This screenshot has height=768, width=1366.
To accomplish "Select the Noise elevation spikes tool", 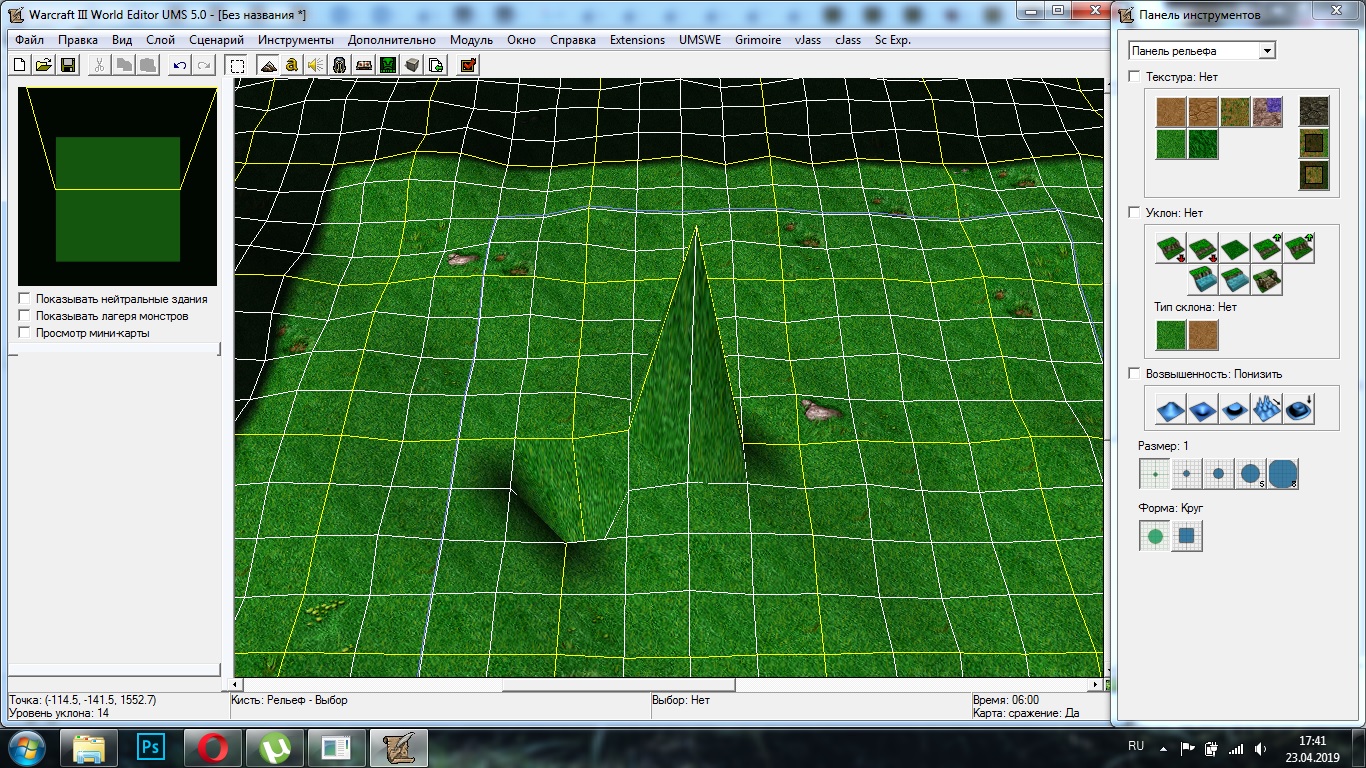I will click(x=1267, y=408).
